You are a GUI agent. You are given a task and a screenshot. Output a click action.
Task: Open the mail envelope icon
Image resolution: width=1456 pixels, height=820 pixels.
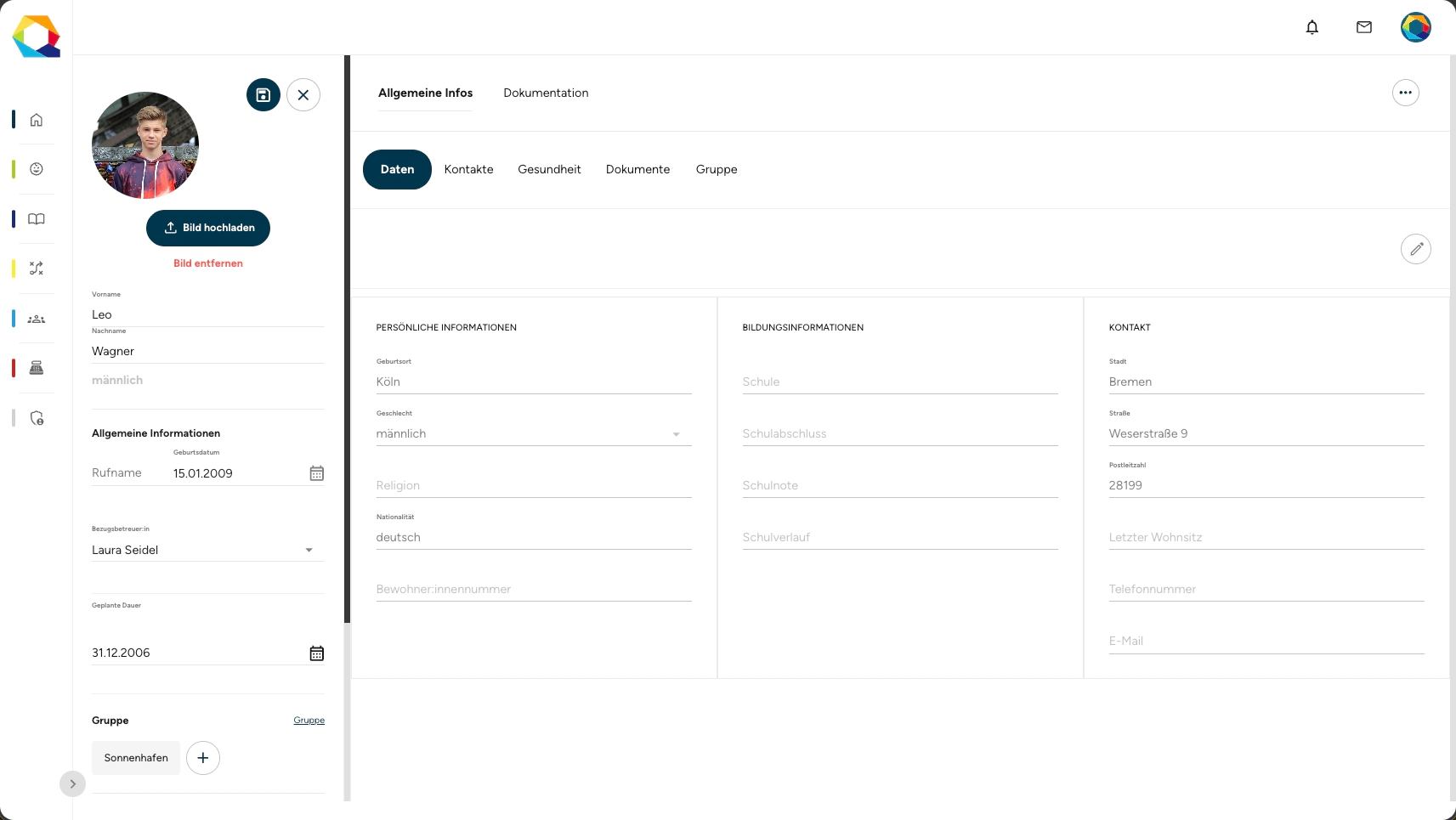click(1364, 27)
